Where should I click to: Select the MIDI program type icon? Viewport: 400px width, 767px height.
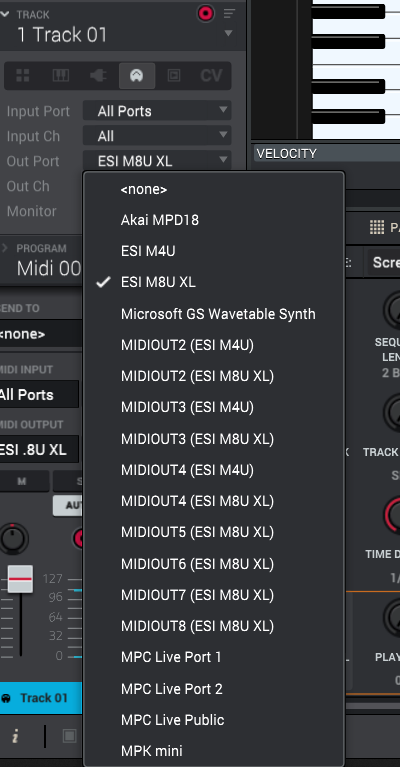point(136,75)
